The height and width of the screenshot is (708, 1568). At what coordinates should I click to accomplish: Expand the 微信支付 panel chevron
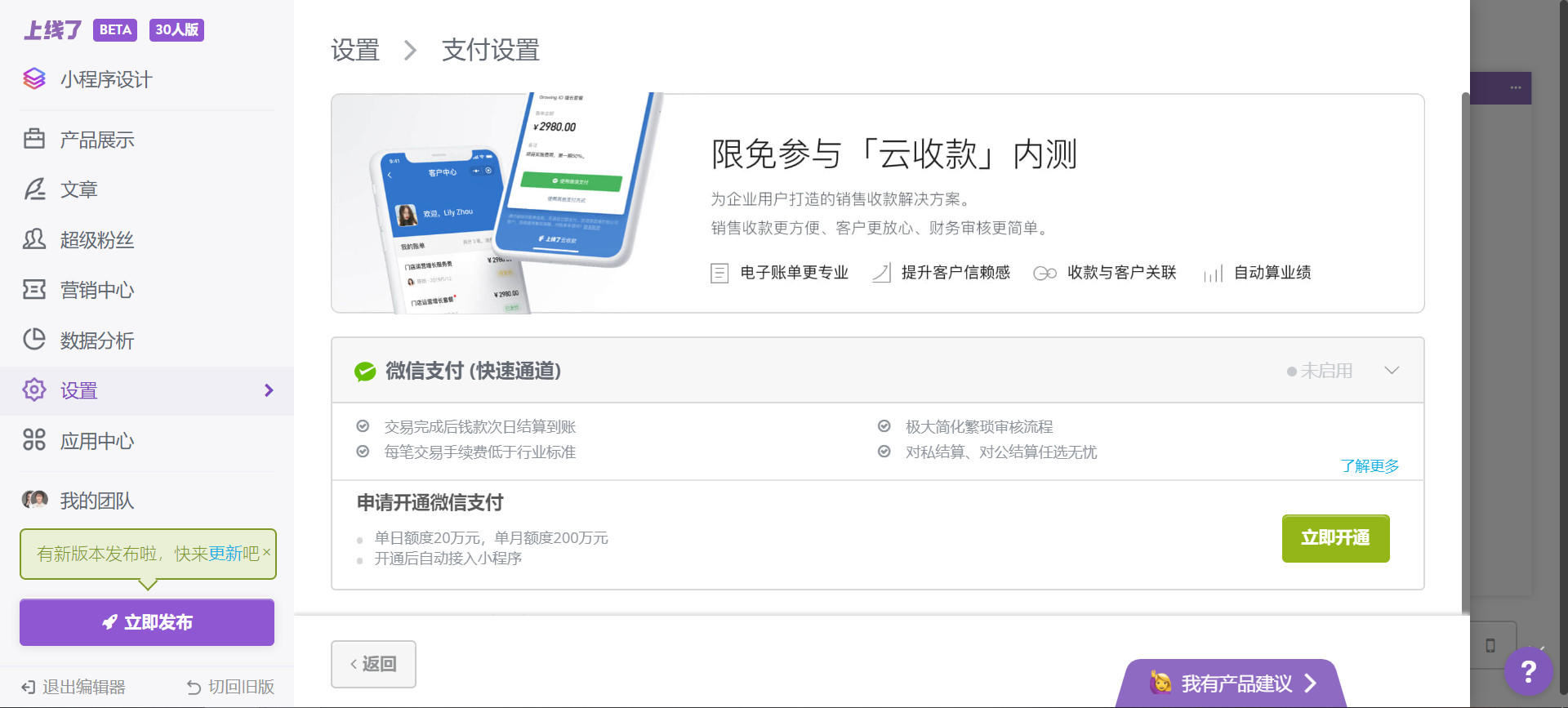pos(1392,370)
